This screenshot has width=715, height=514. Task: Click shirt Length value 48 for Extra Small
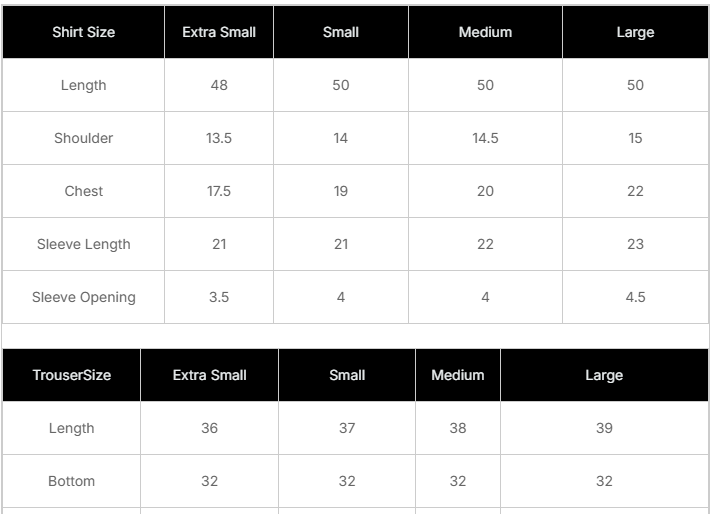219,85
